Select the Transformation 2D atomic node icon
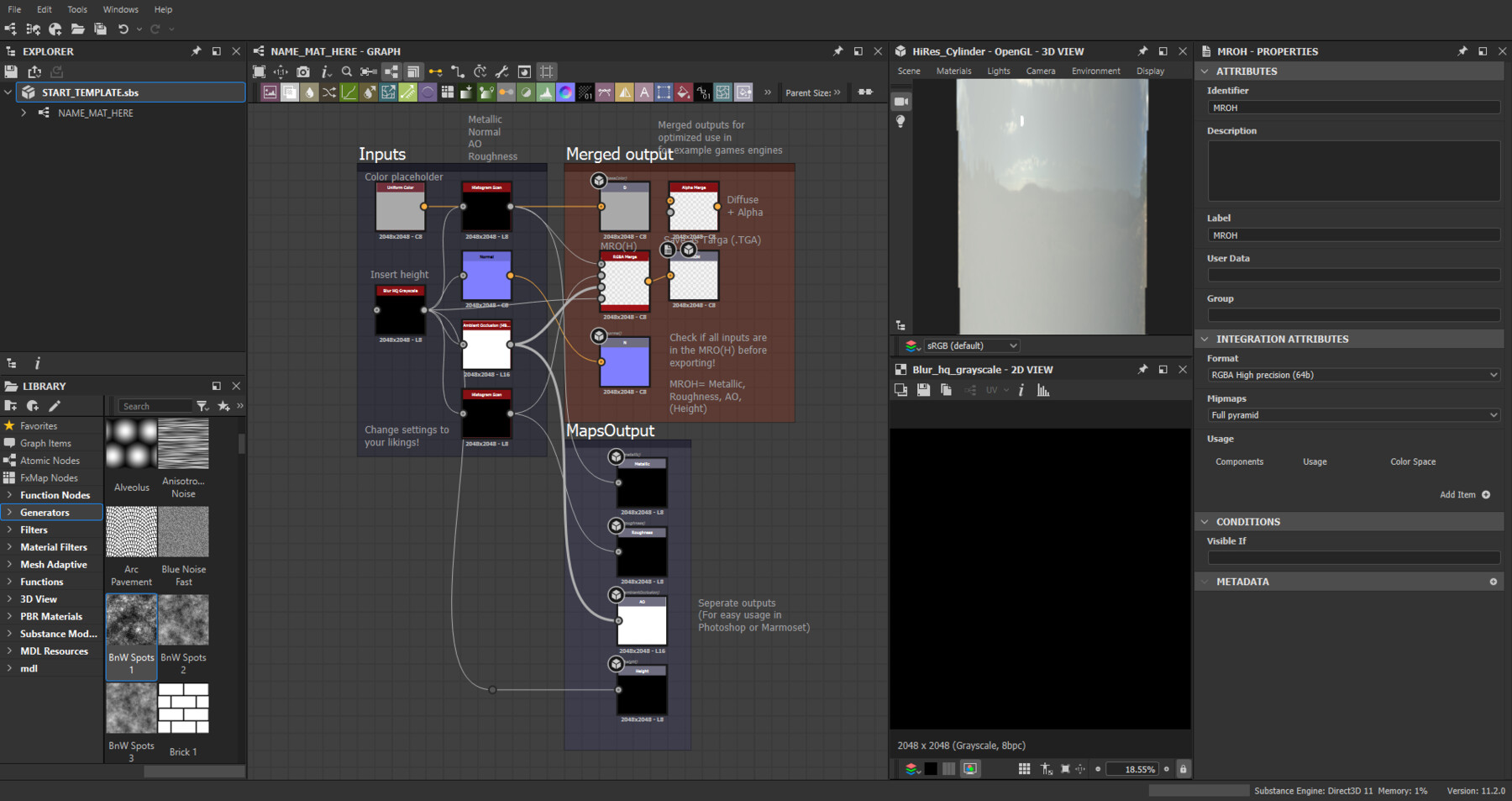Image resolution: width=1512 pixels, height=801 pixels. click(663, 92)
